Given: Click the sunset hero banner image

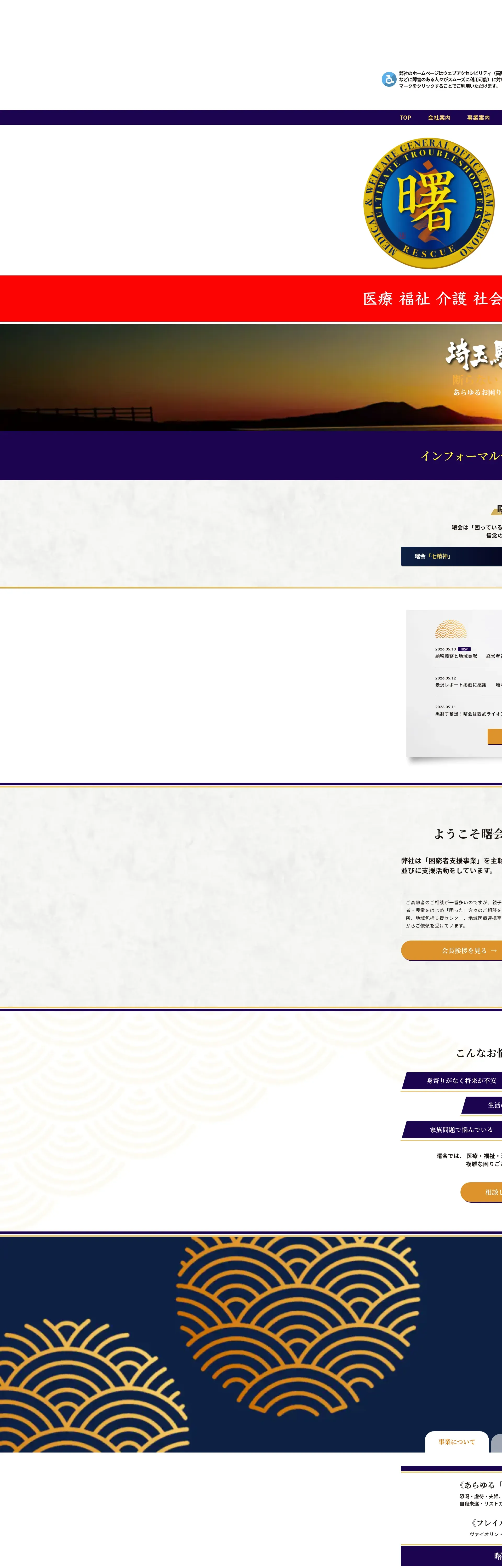Looking at the screenshot, I should point(251,377).
